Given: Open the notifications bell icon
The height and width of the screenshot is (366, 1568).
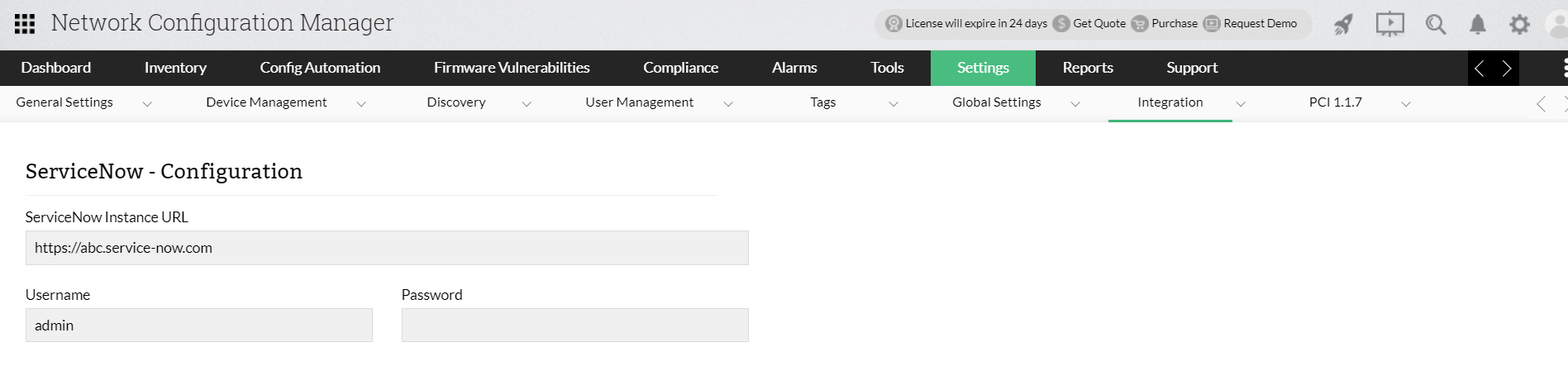Looking at the screenshot, I should [1478, 24].
